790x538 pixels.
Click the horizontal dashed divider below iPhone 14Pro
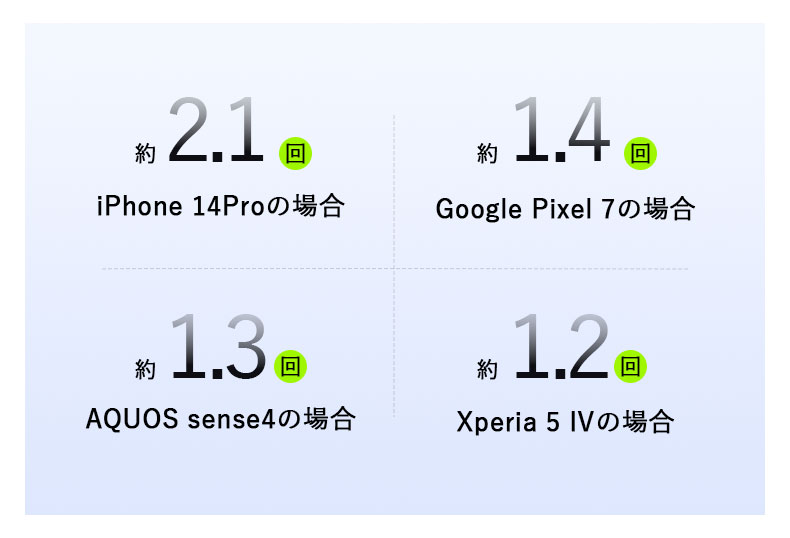tap(248, 268)
